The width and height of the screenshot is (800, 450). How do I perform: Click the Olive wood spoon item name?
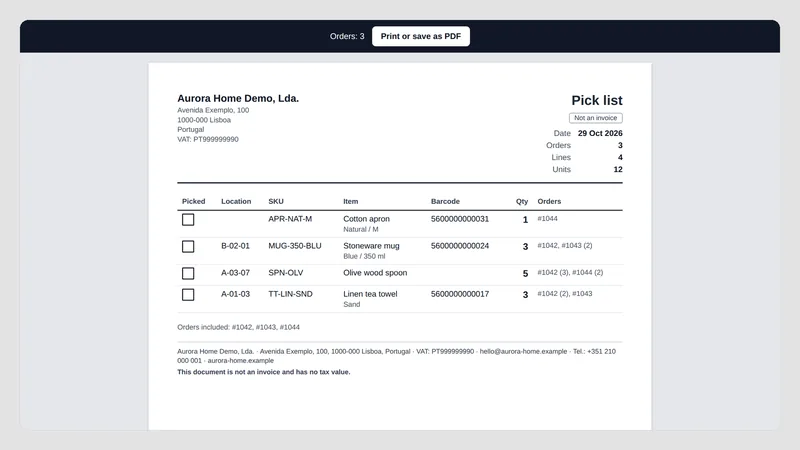[x=375, y=273]
